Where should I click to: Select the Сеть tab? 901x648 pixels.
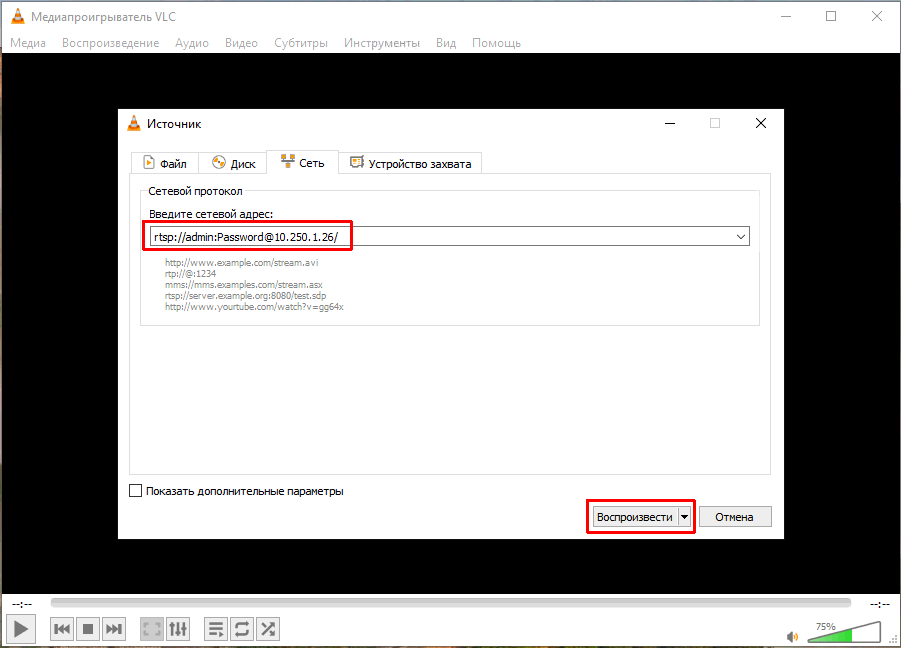coord(302,163)
